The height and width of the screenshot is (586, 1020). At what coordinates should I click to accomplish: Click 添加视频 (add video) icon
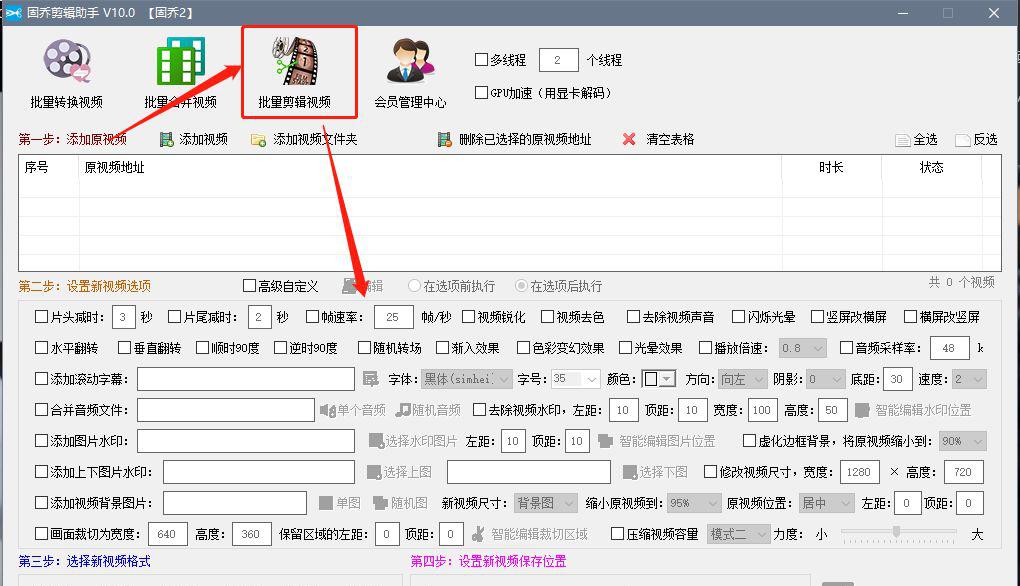tap(168, 139)
